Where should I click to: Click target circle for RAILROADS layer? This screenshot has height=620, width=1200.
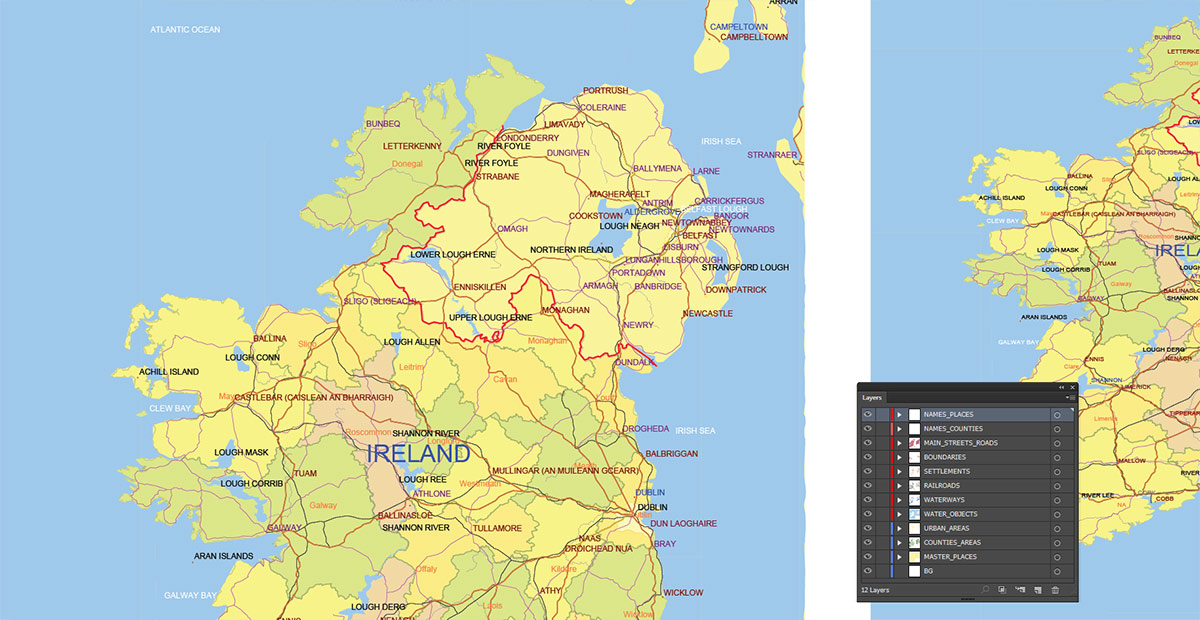click(x=1057, y=486)
